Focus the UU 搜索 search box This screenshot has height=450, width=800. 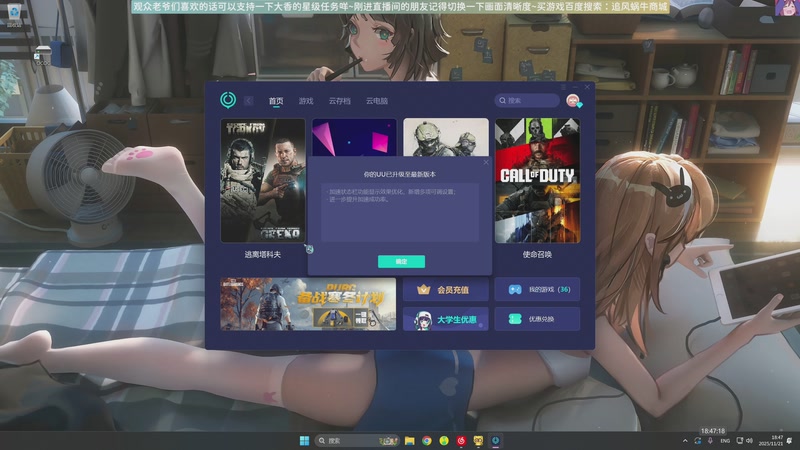tap(527, 101)
